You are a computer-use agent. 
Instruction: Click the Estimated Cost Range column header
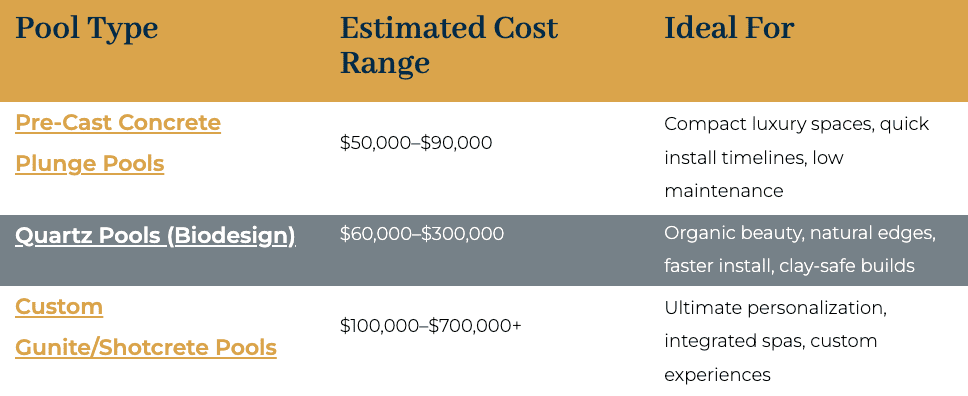tap(449, 46)
